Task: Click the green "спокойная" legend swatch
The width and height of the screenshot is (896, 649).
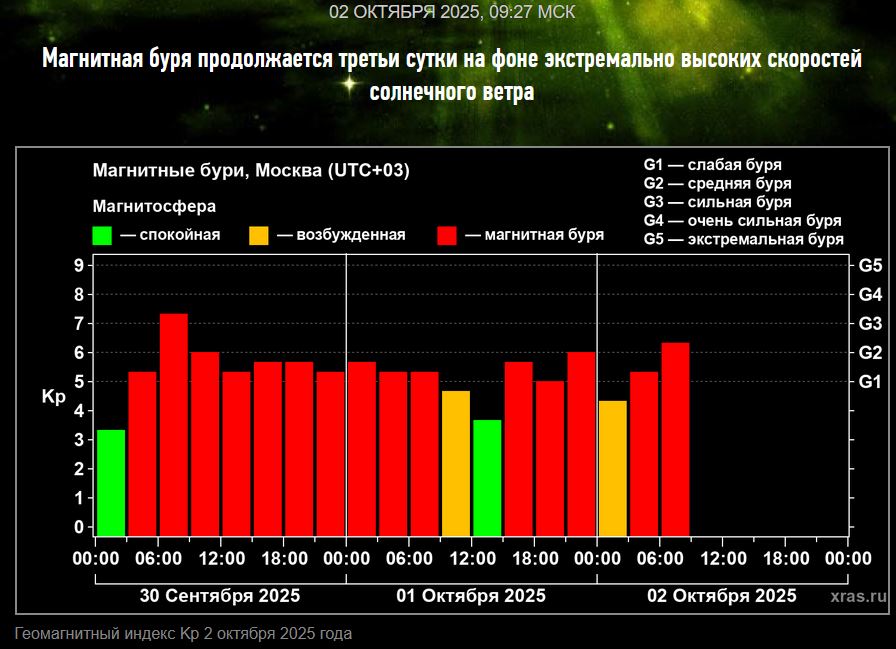Action: 102,236
